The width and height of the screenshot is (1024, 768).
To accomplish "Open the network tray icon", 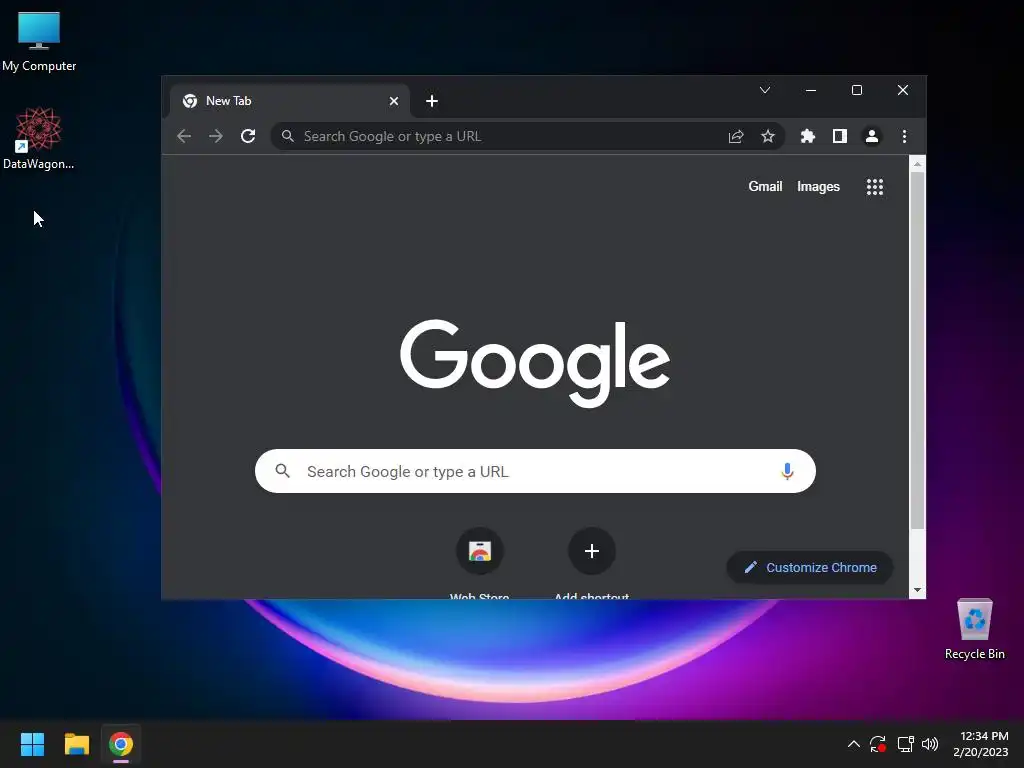I will click(905, 744).
